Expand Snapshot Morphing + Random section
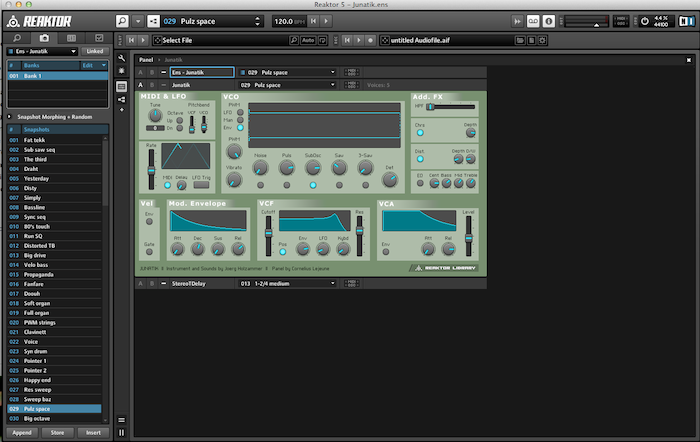This screenshot has width=700, height=442. [x=9, y=117]
